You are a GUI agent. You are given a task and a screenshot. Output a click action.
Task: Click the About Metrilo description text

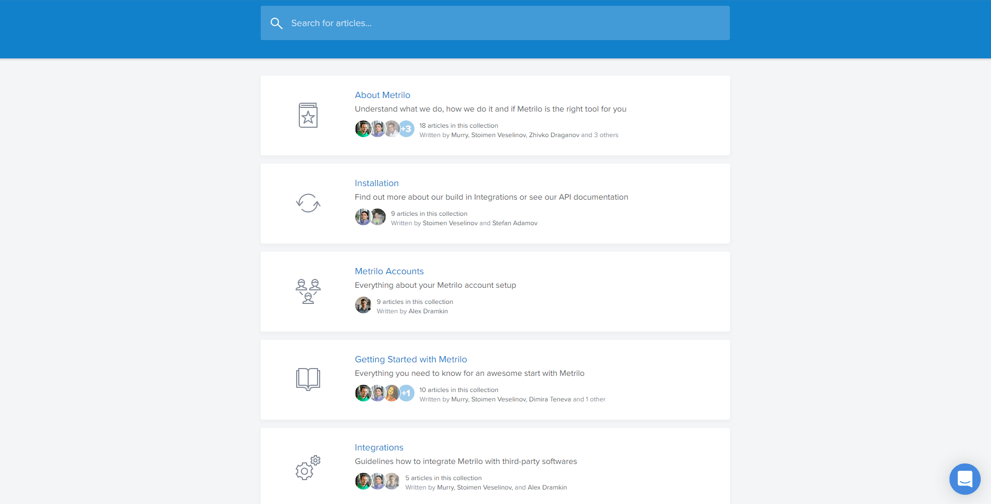click(490, 109)
